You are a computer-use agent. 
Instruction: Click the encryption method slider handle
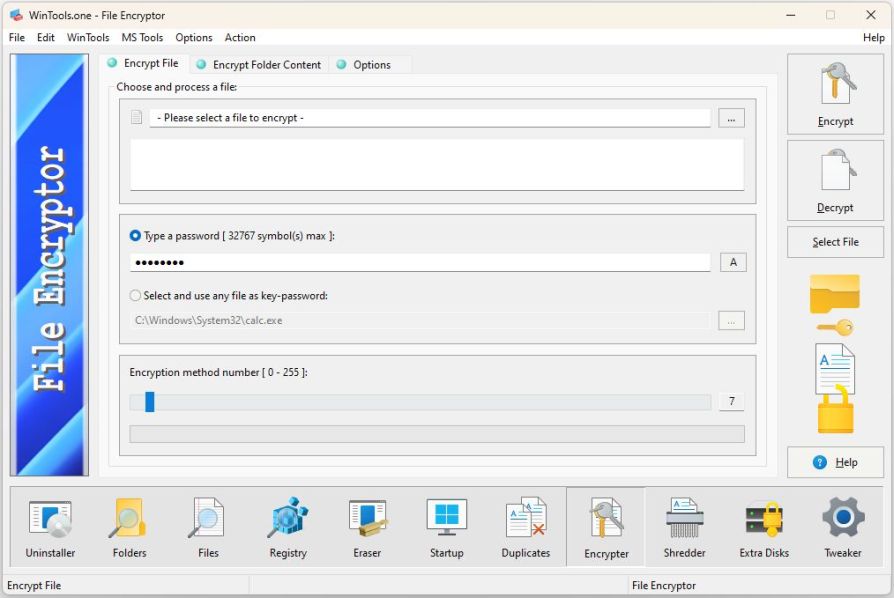coord(149,401)
